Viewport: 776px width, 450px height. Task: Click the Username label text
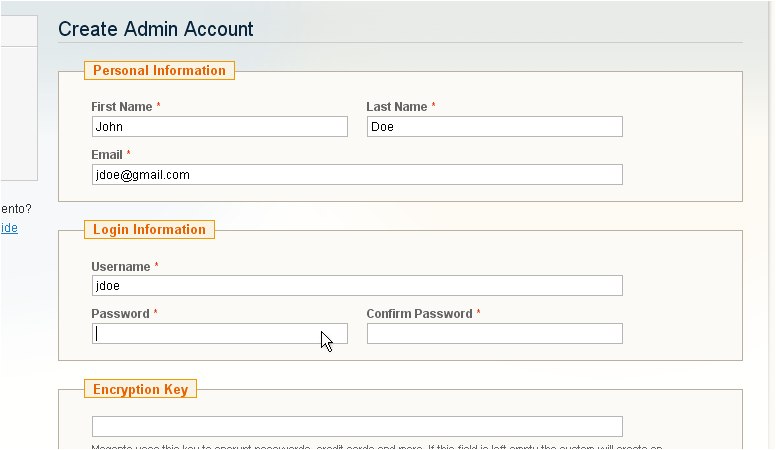tap(121, 267)
